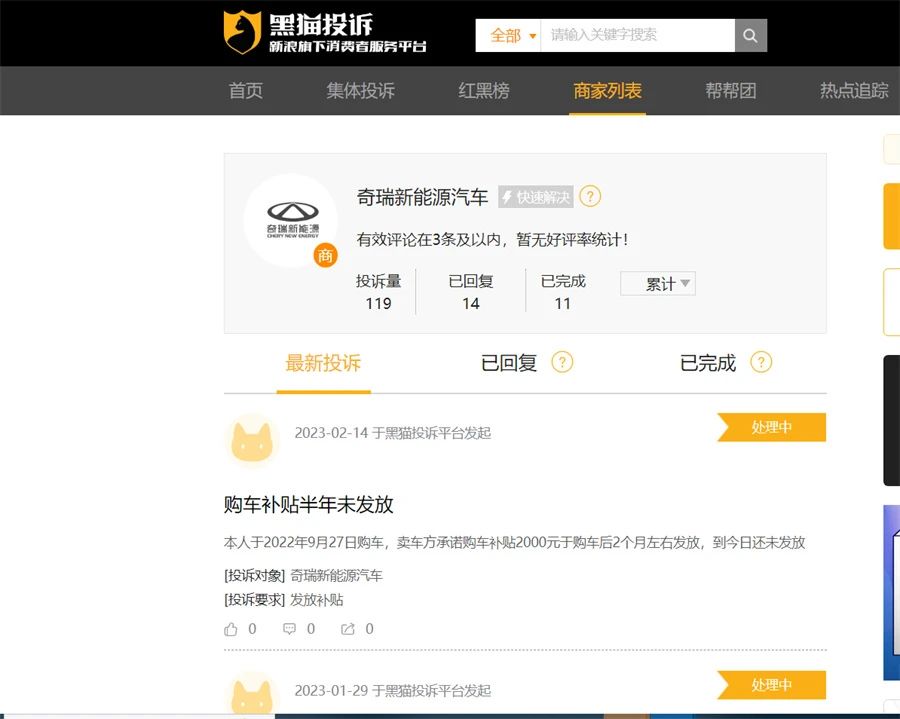
Task: Expand the 累计 statistics dropdown
Action: point(659,284)
